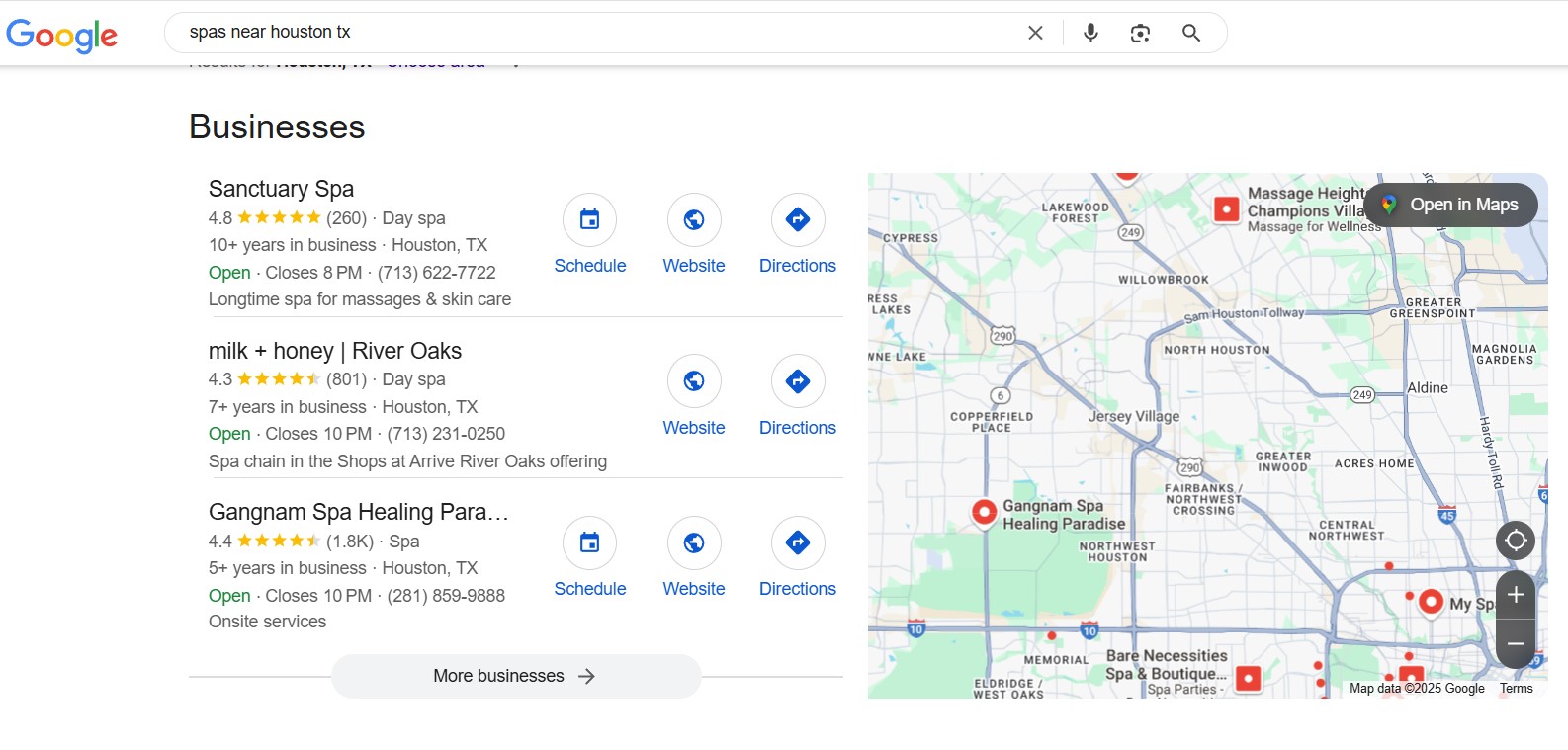Image resolution: width=1568 pixels, height=750 pixels.
Task: Click Schedule link under Sanctuary Spa
Action: pos(590,266)
